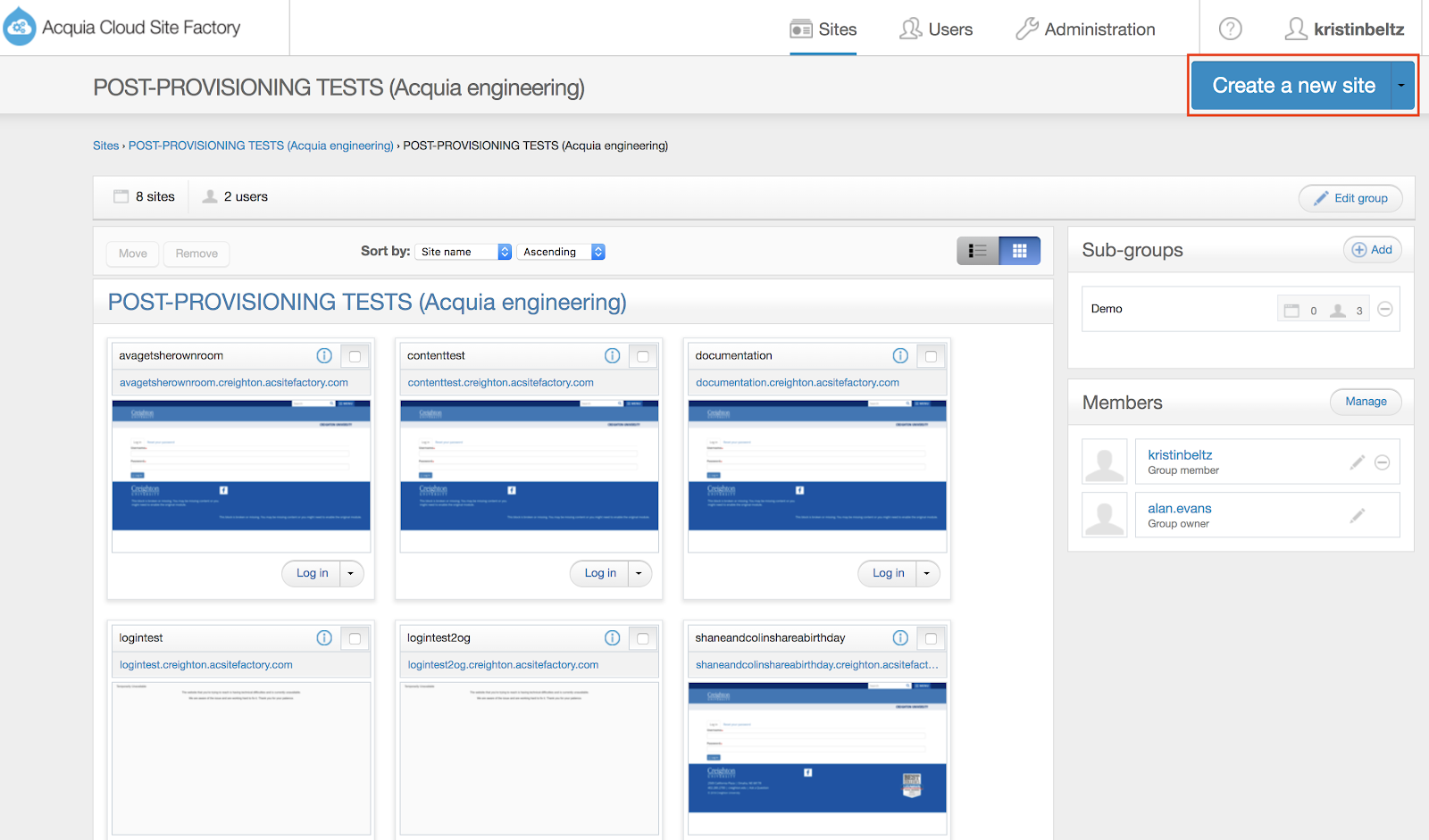Open the Demo sub-group
1429x840 pixels.
click(1107, 309)
